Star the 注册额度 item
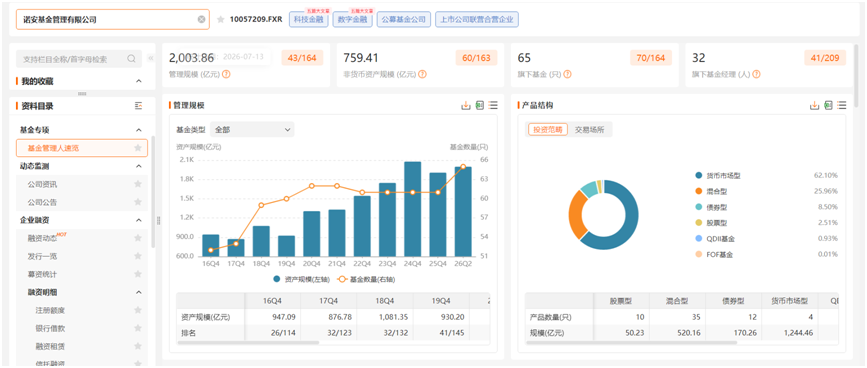This screenshot has width=867, height=368. pos(138,311)
